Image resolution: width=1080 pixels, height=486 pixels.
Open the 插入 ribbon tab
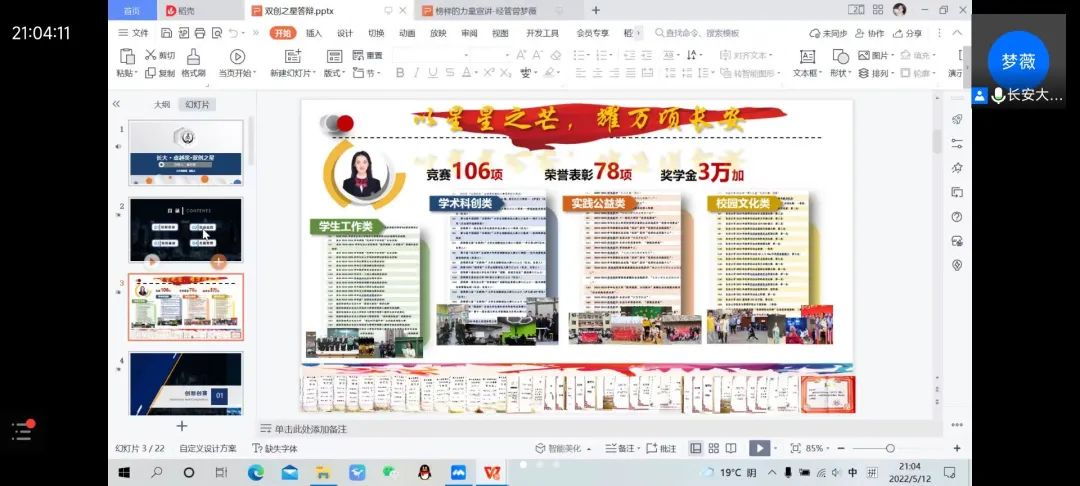point(314,32)
